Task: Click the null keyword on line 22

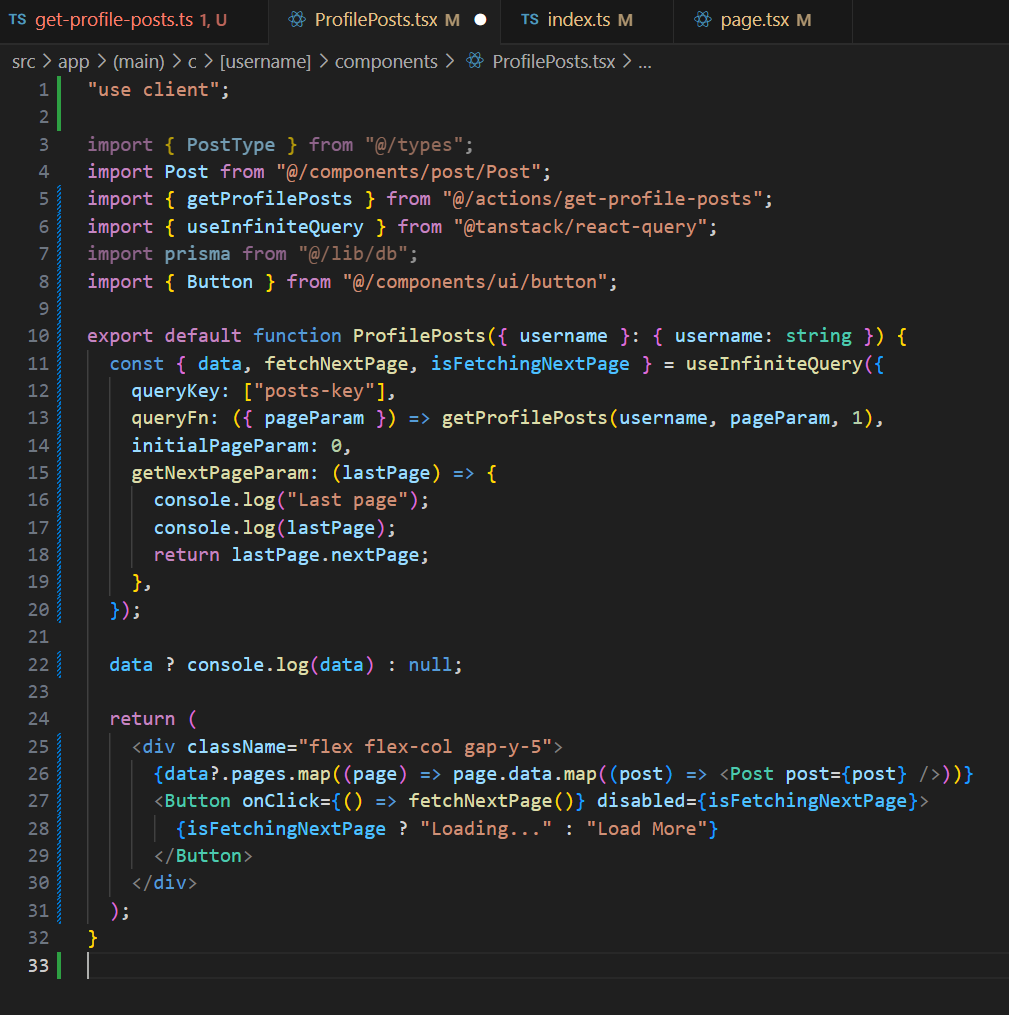Action: click(x=430, y=665)
